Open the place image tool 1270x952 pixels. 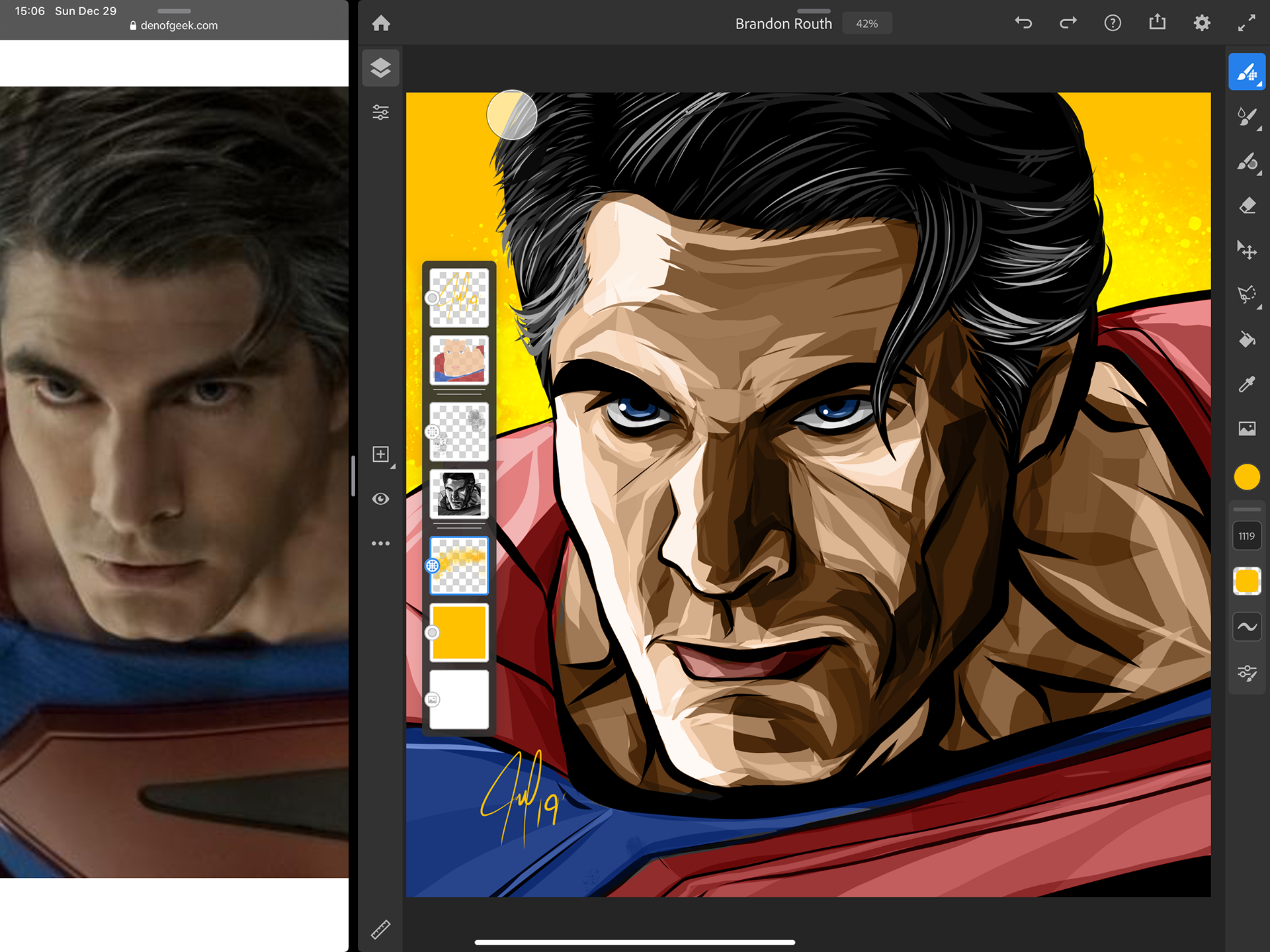(1247, 429)
